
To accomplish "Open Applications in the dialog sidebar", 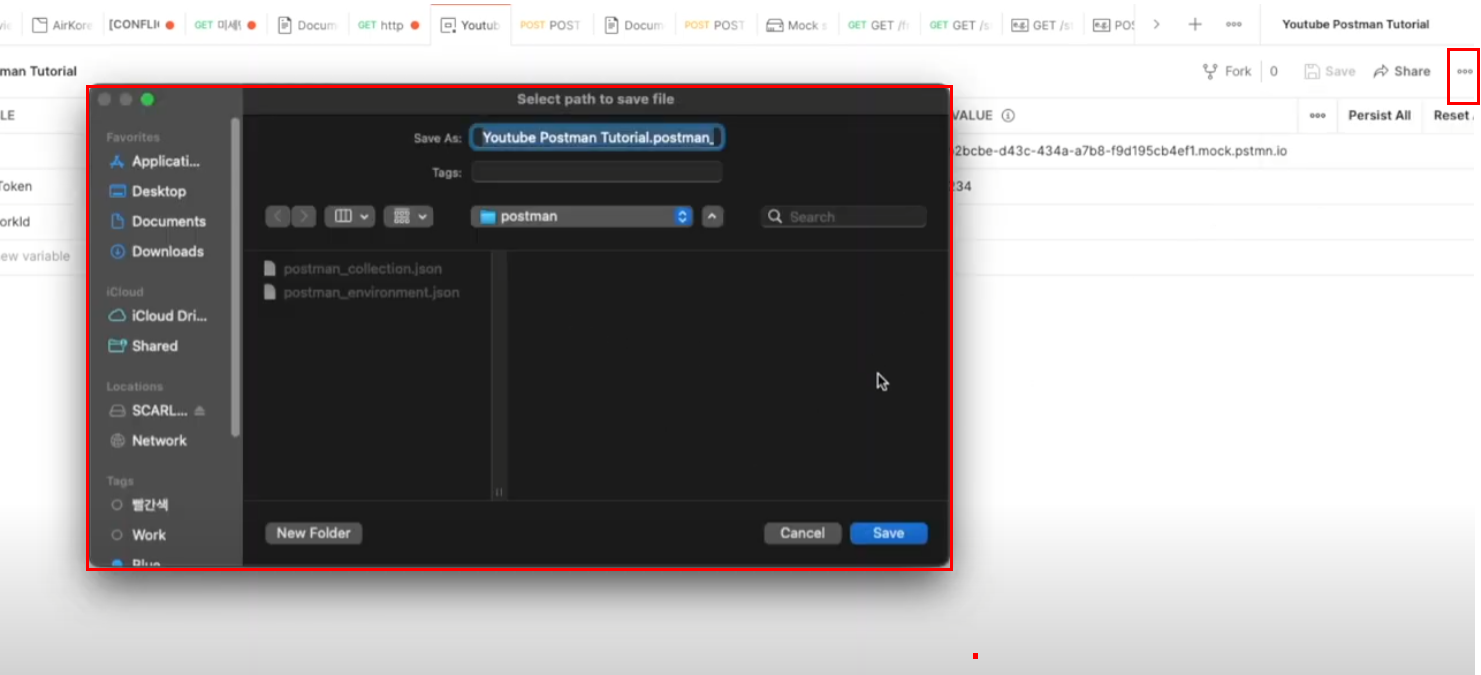I will click(x=155, y=161).
